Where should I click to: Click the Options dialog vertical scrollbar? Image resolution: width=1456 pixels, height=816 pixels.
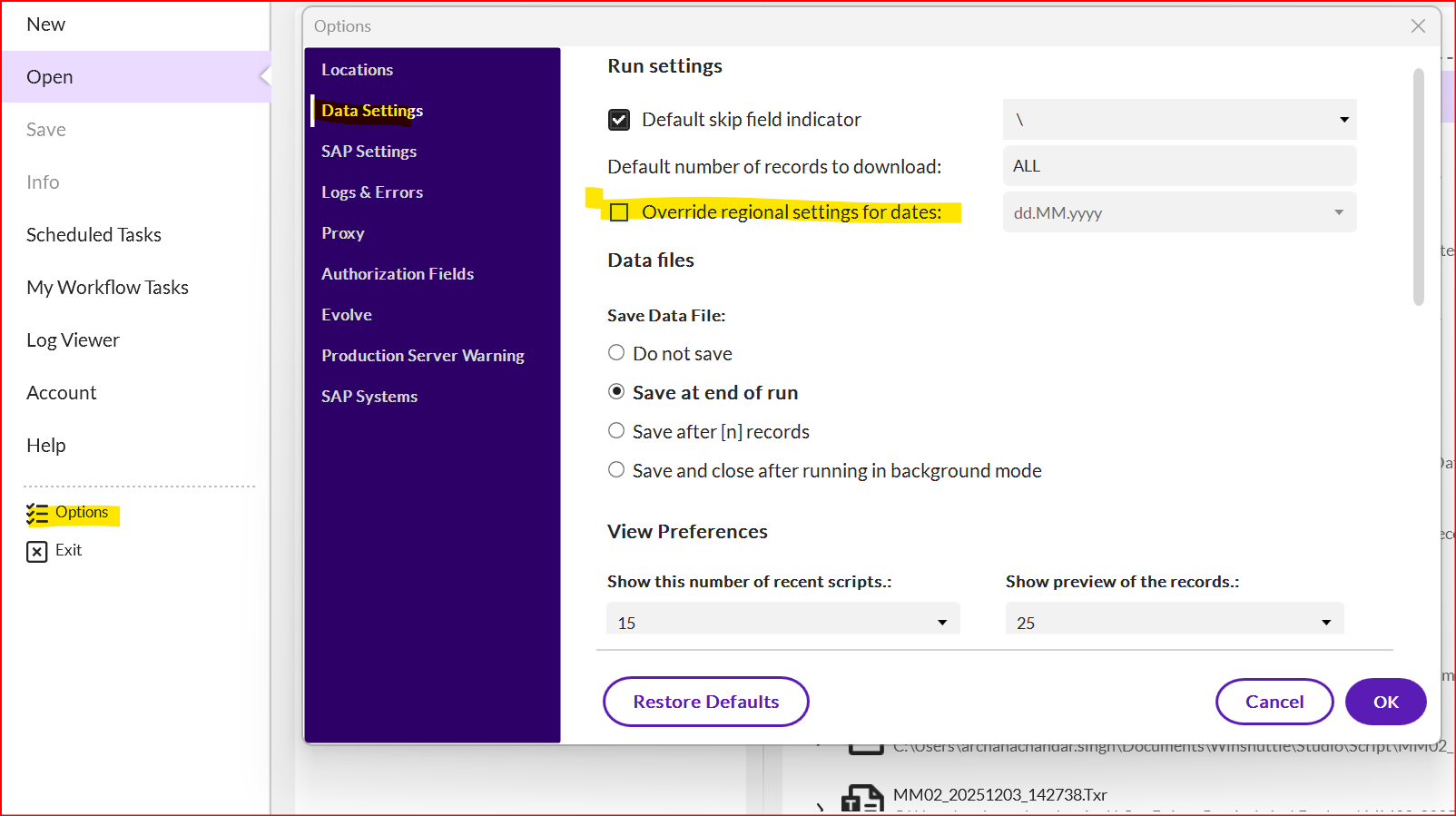coord(1419,187)
